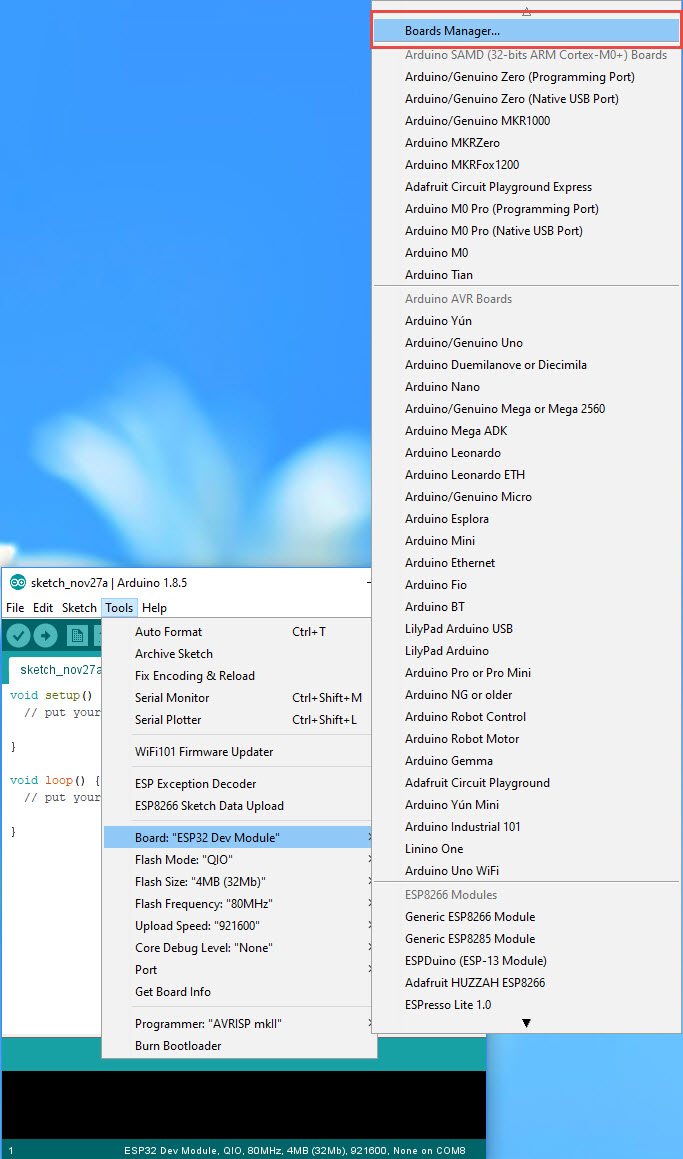
Task: Choose Arduino Robot Control board
Action: click(x=526, y=717)
